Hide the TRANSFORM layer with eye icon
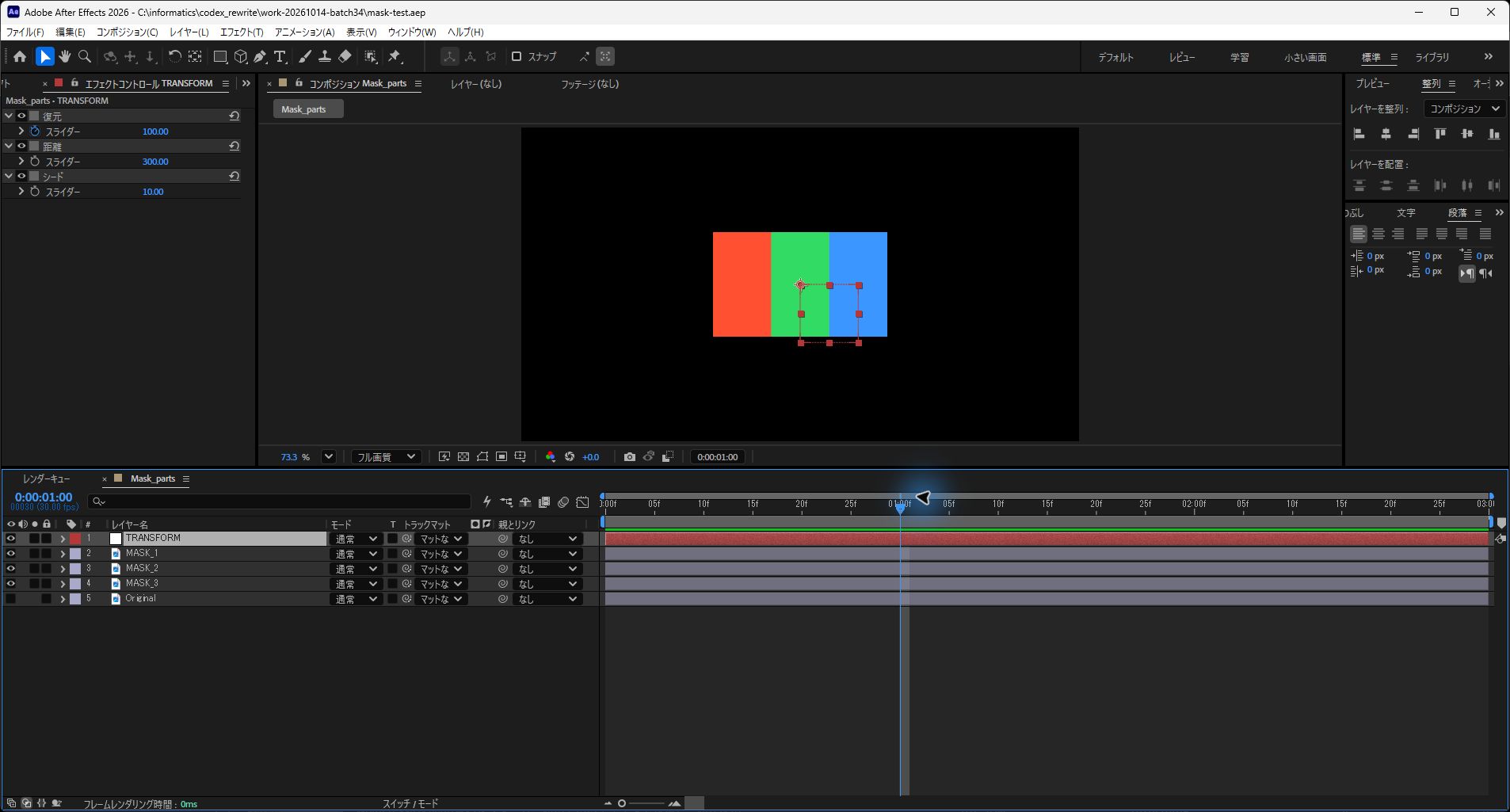The width and height of the screenshot is (1510, 812). pyautogui.click(x=11, y=539)
